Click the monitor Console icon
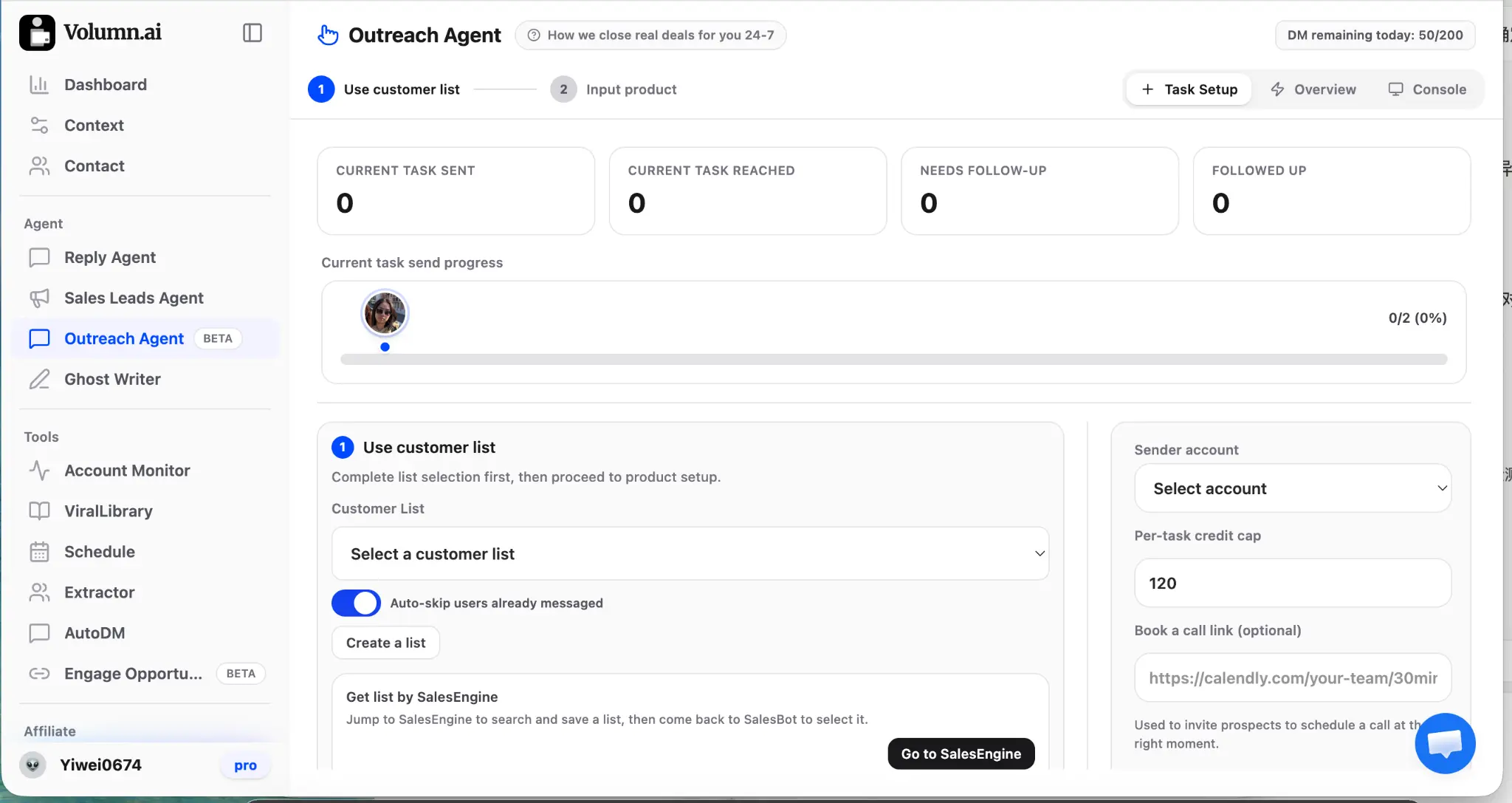 pos(1395,89)
